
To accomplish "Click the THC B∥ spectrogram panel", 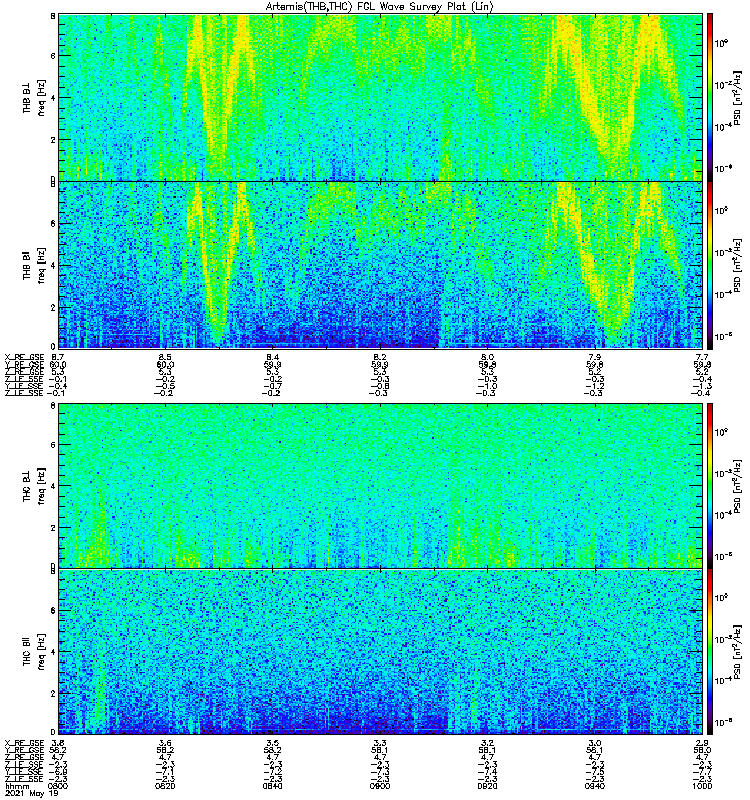I will pyautogui.click(x=380, y=652).
